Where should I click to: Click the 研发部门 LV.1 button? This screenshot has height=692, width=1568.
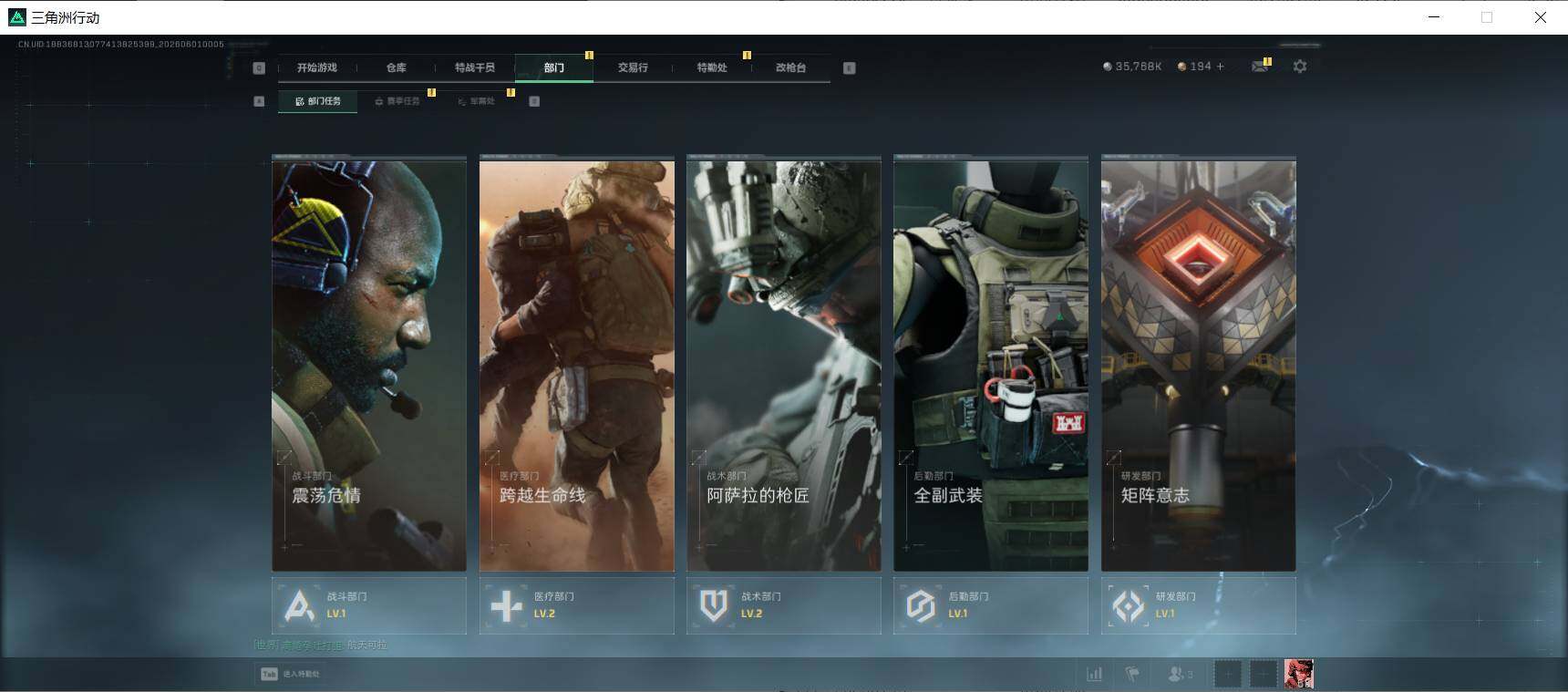click(1199, 605)
